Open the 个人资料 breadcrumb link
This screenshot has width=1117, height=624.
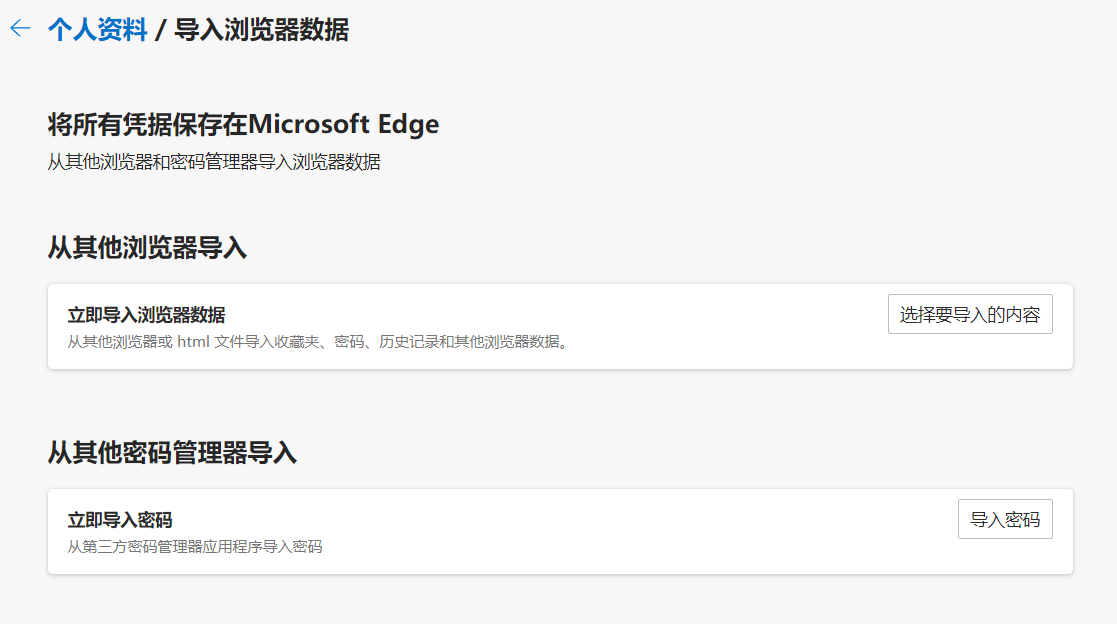tap(98, 30)
